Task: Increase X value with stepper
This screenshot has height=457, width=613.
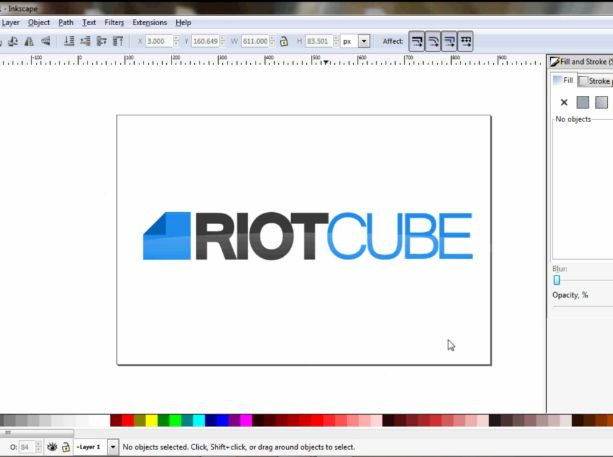Action: [x=176, y=38]
